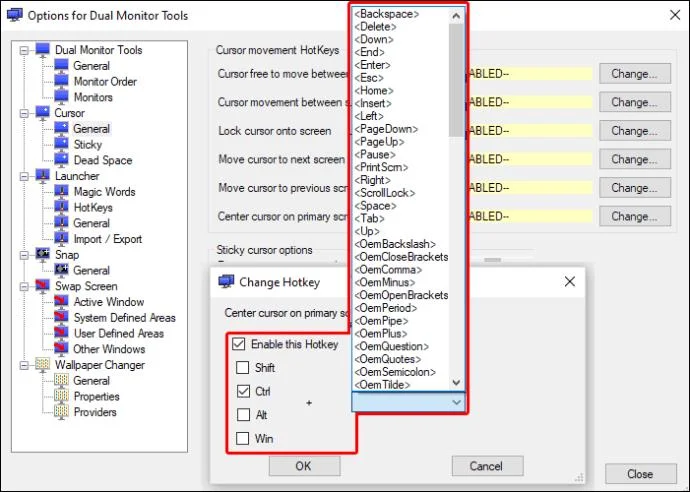Click Change for Move cursor to previous screen
The height and width of the screenshot is (492, 690).
[x=635, y=188]
